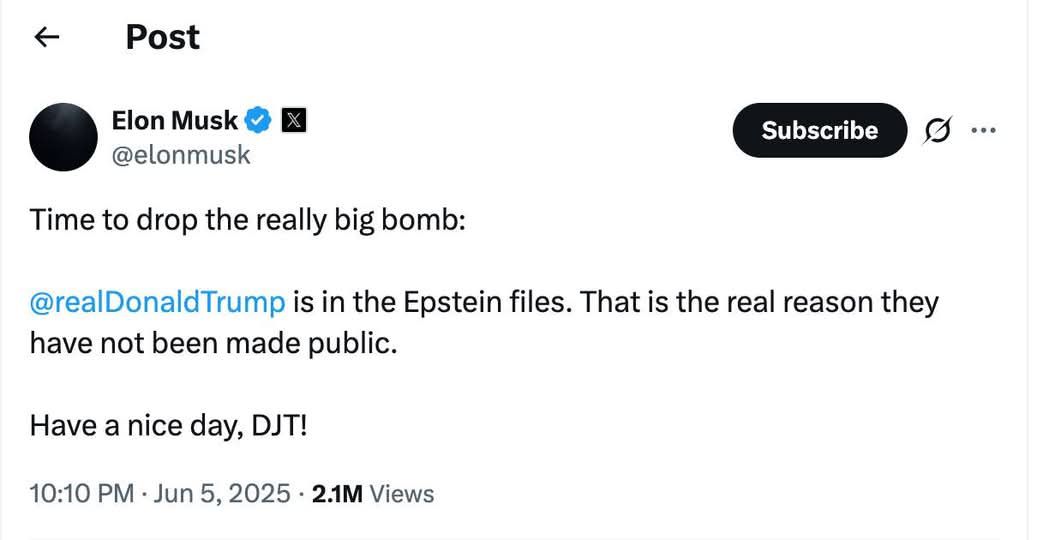The width and height of the screenshot is (1037, 540).
Task: Click the "have not been made public" line
Action: click(214, 343)
